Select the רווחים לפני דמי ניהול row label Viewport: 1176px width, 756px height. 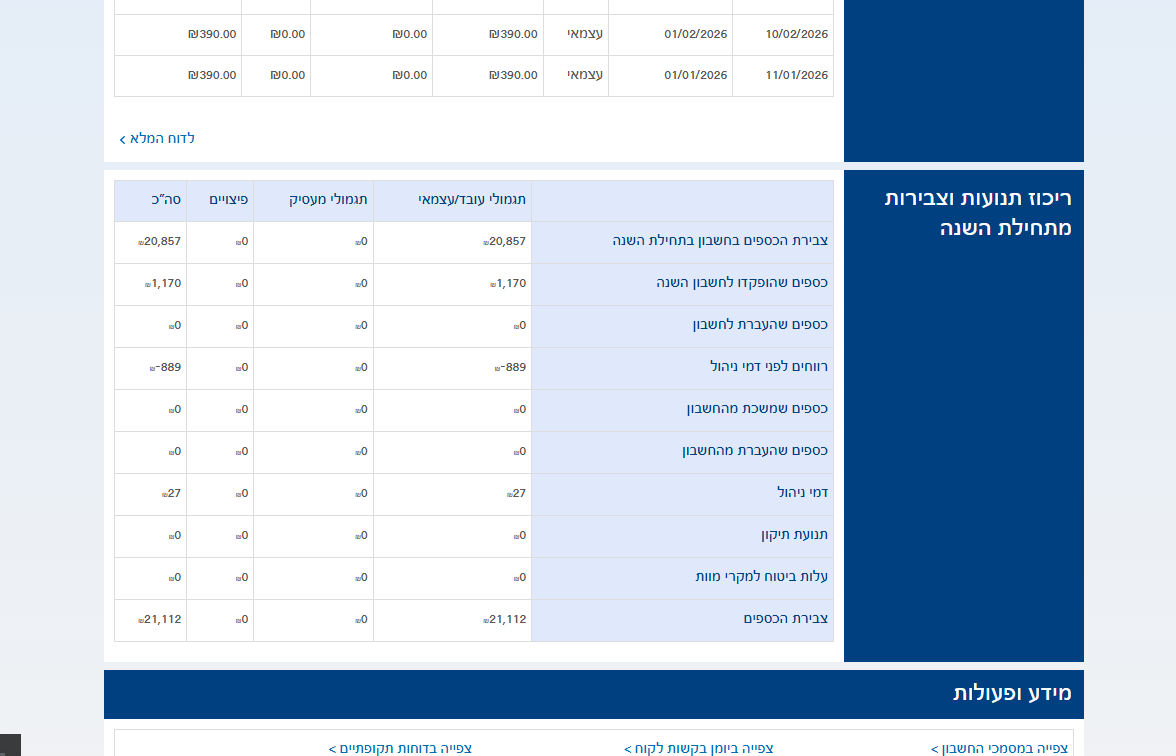coord(768,367)
